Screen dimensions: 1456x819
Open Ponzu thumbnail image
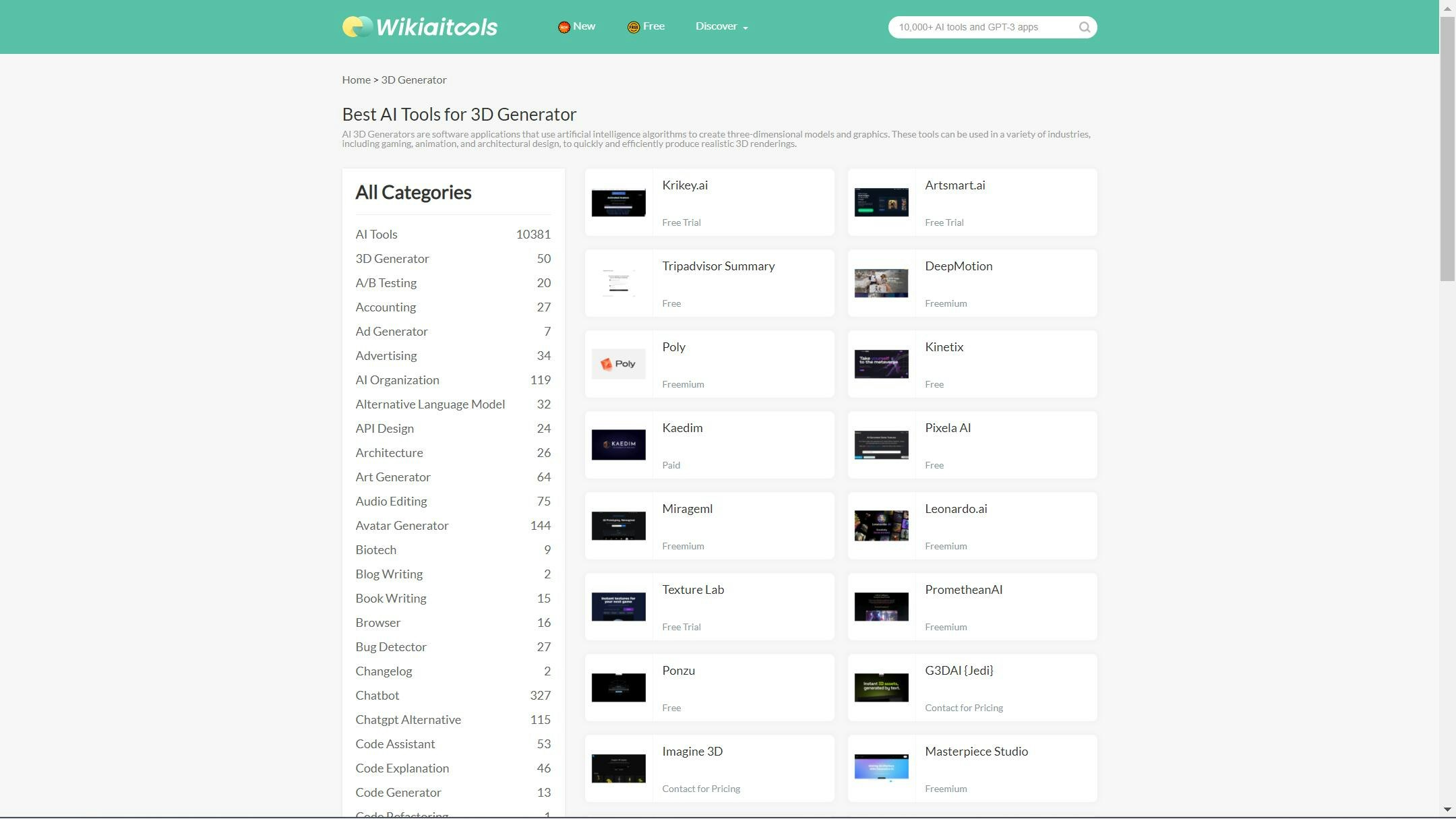click(618, 688)
